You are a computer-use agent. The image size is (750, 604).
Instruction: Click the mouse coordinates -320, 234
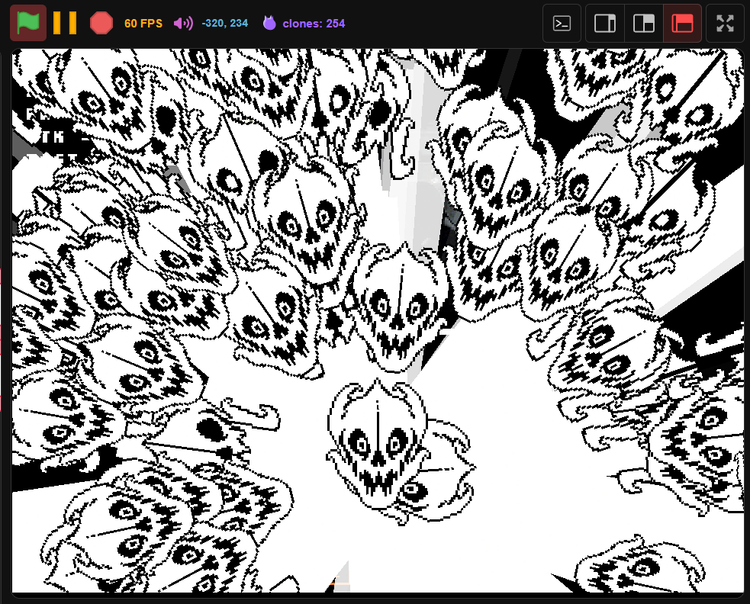(225, 23)
